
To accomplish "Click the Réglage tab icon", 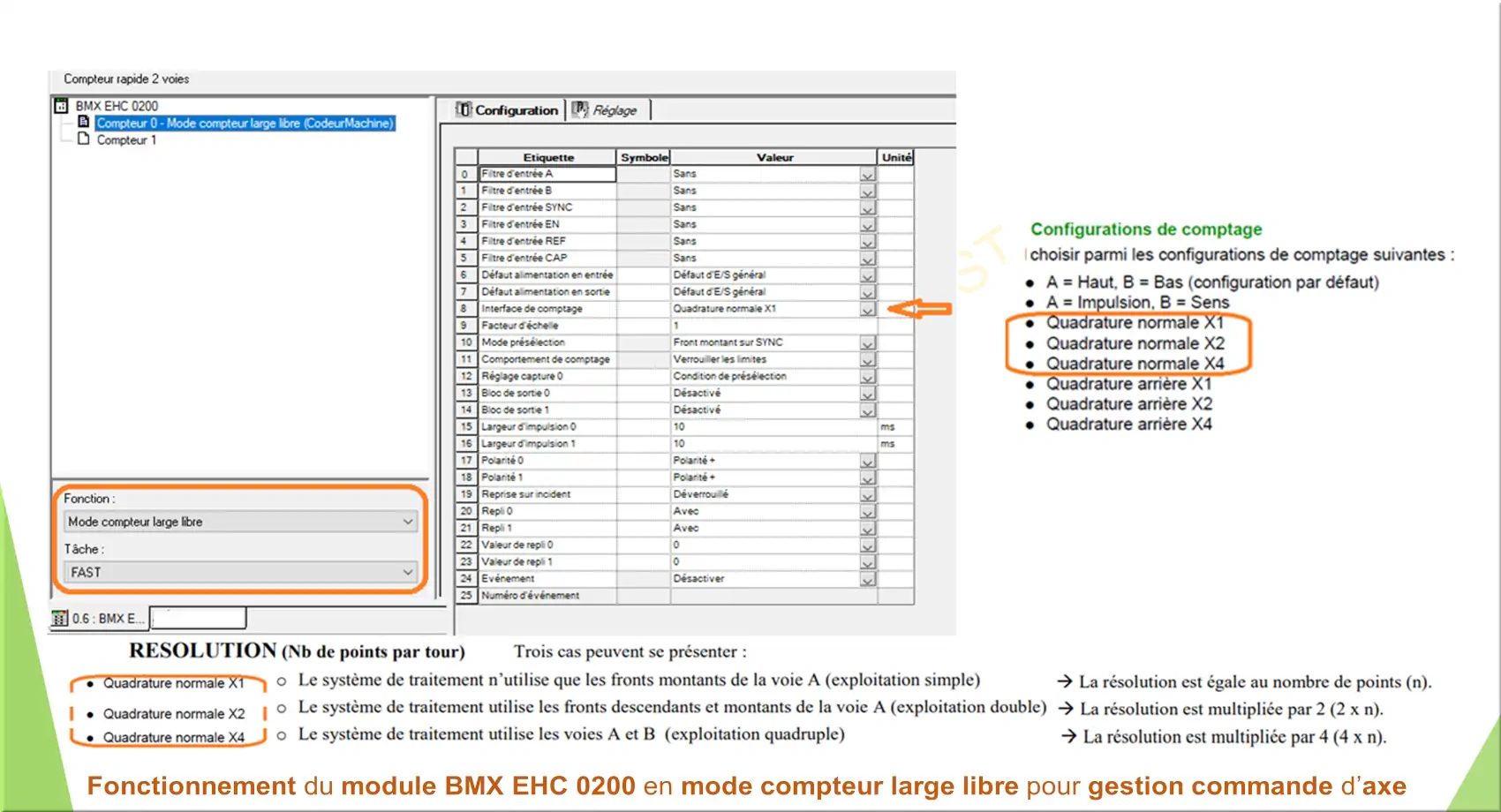I will pyautogui.click(x=580, y=110).
